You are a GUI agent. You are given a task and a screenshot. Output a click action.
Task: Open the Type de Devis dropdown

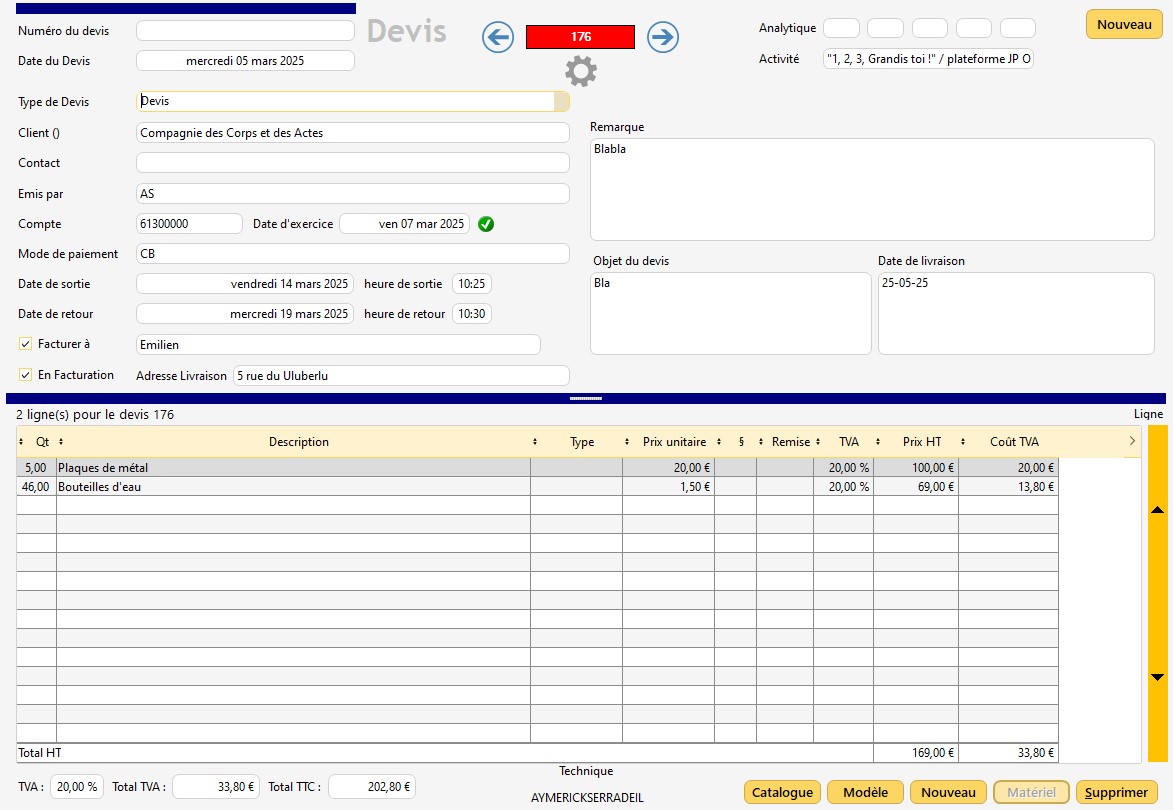tap(561, 102)
